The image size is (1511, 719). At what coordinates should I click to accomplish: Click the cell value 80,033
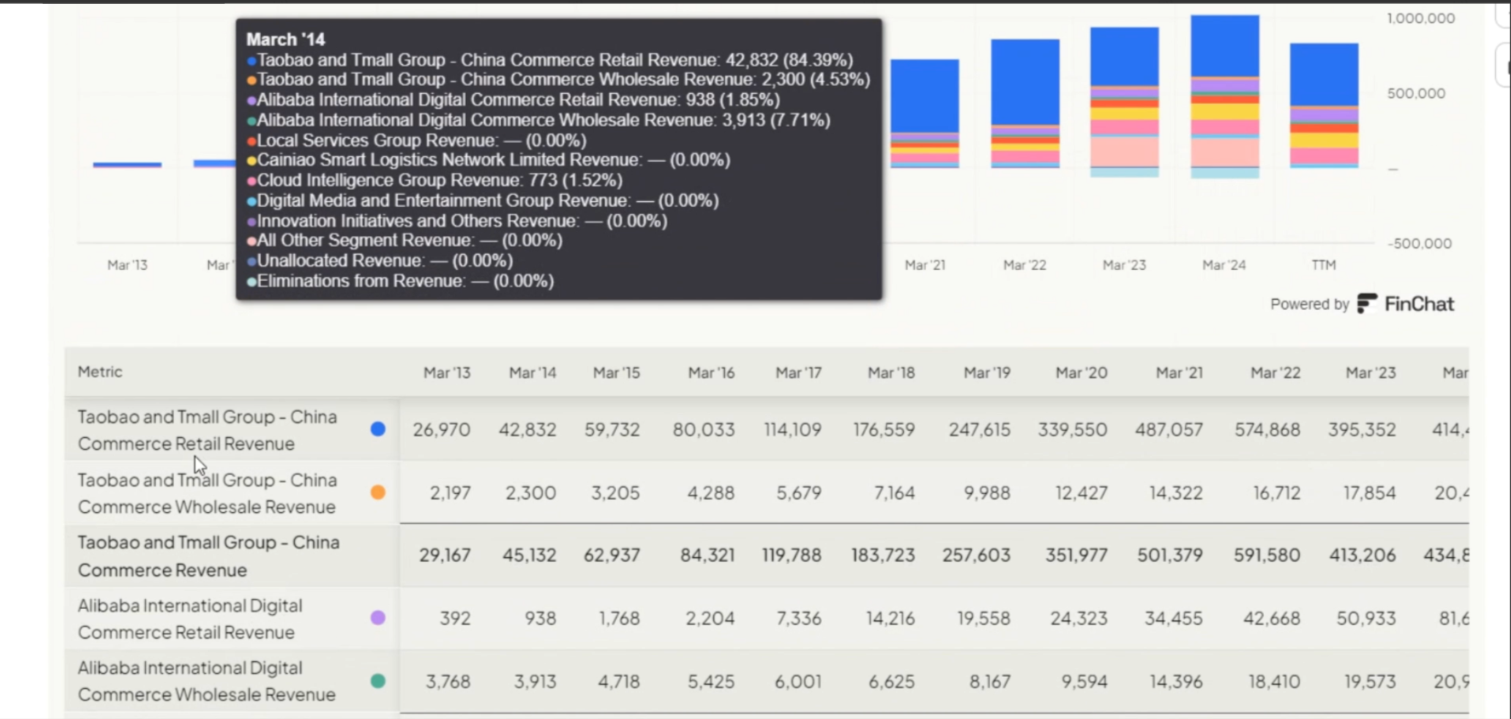706,430
